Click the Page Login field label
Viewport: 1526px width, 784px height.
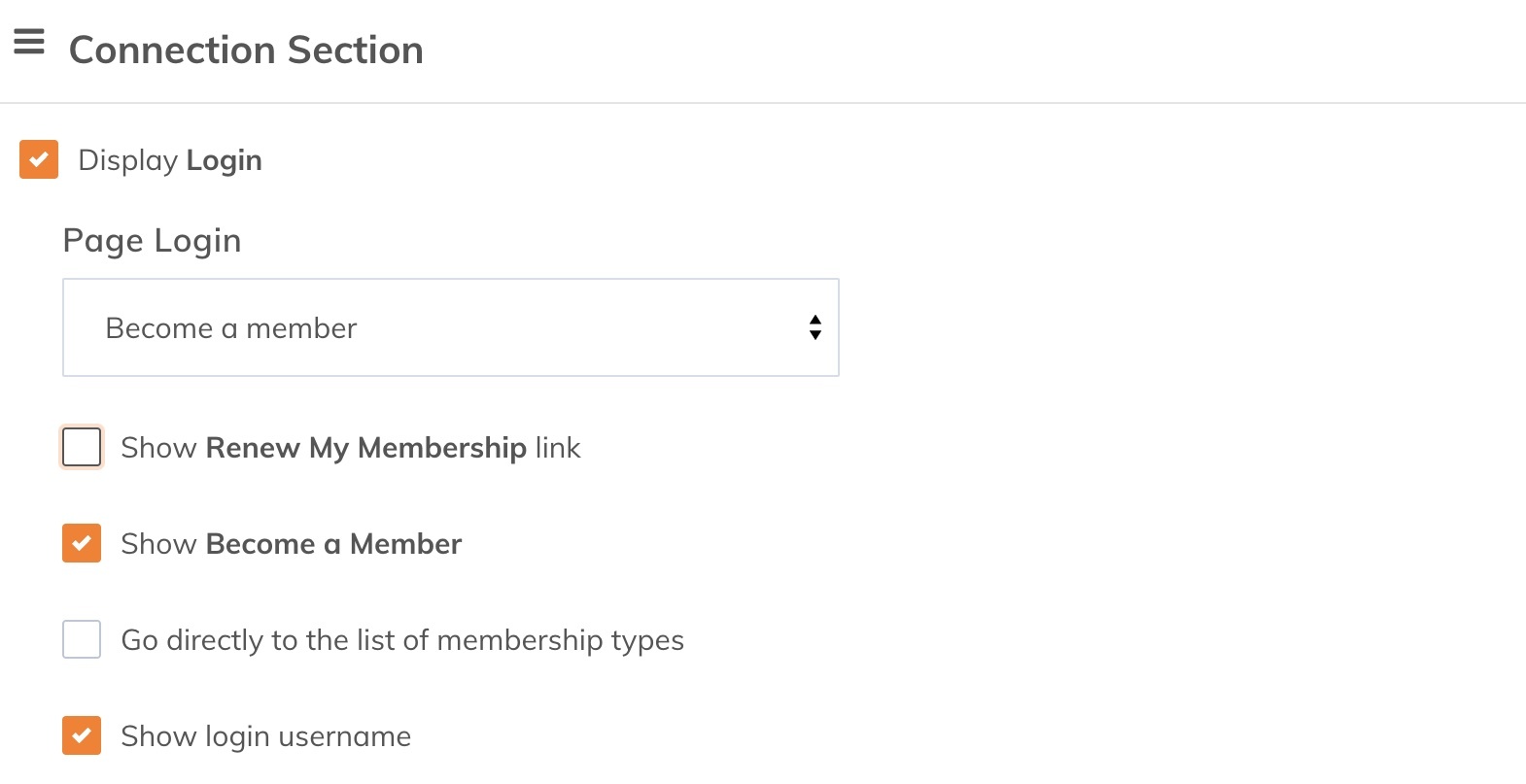click(x=152, y=241)
